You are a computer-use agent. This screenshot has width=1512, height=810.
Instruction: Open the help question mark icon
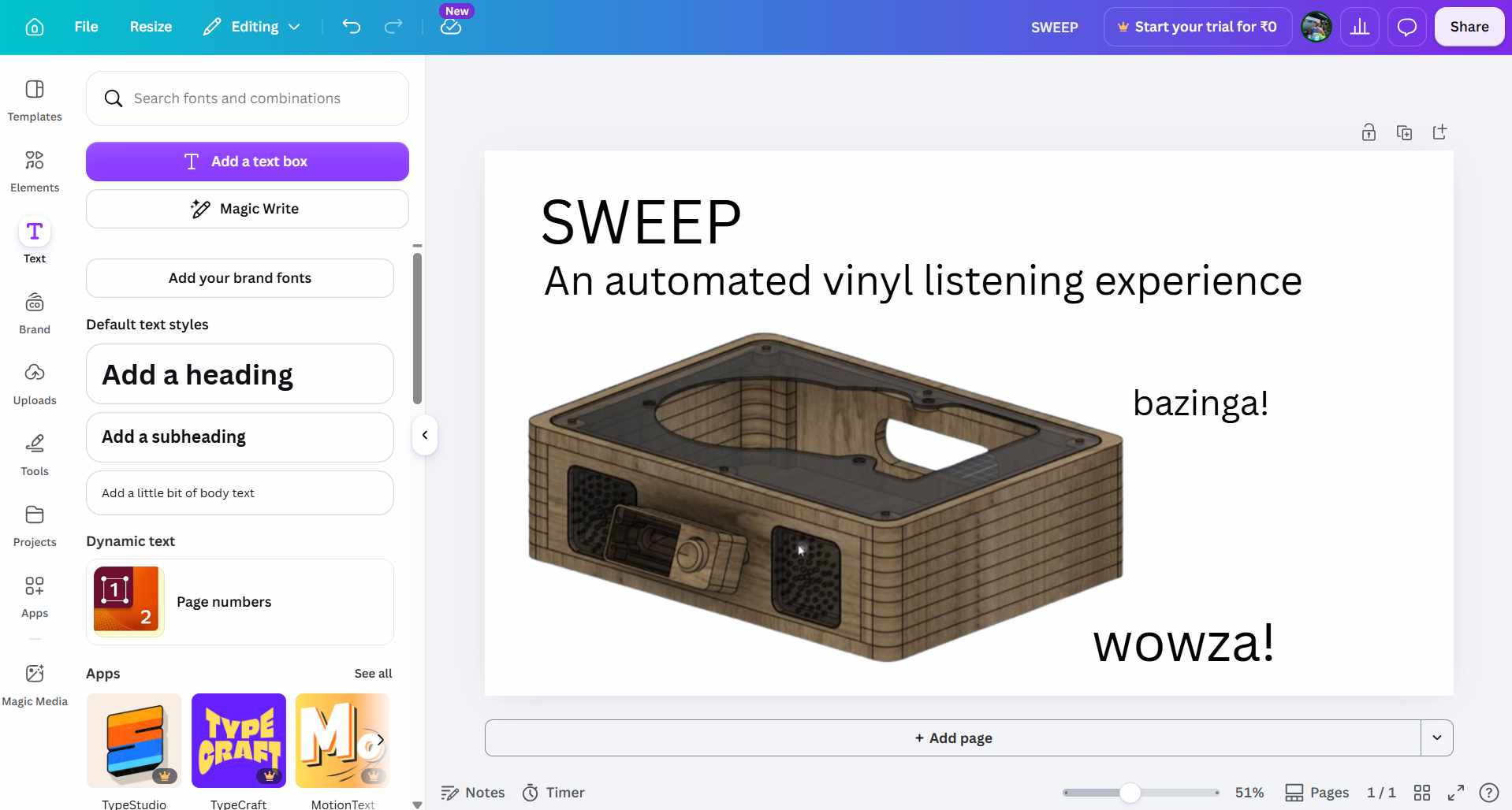[x=1489, y=793]
